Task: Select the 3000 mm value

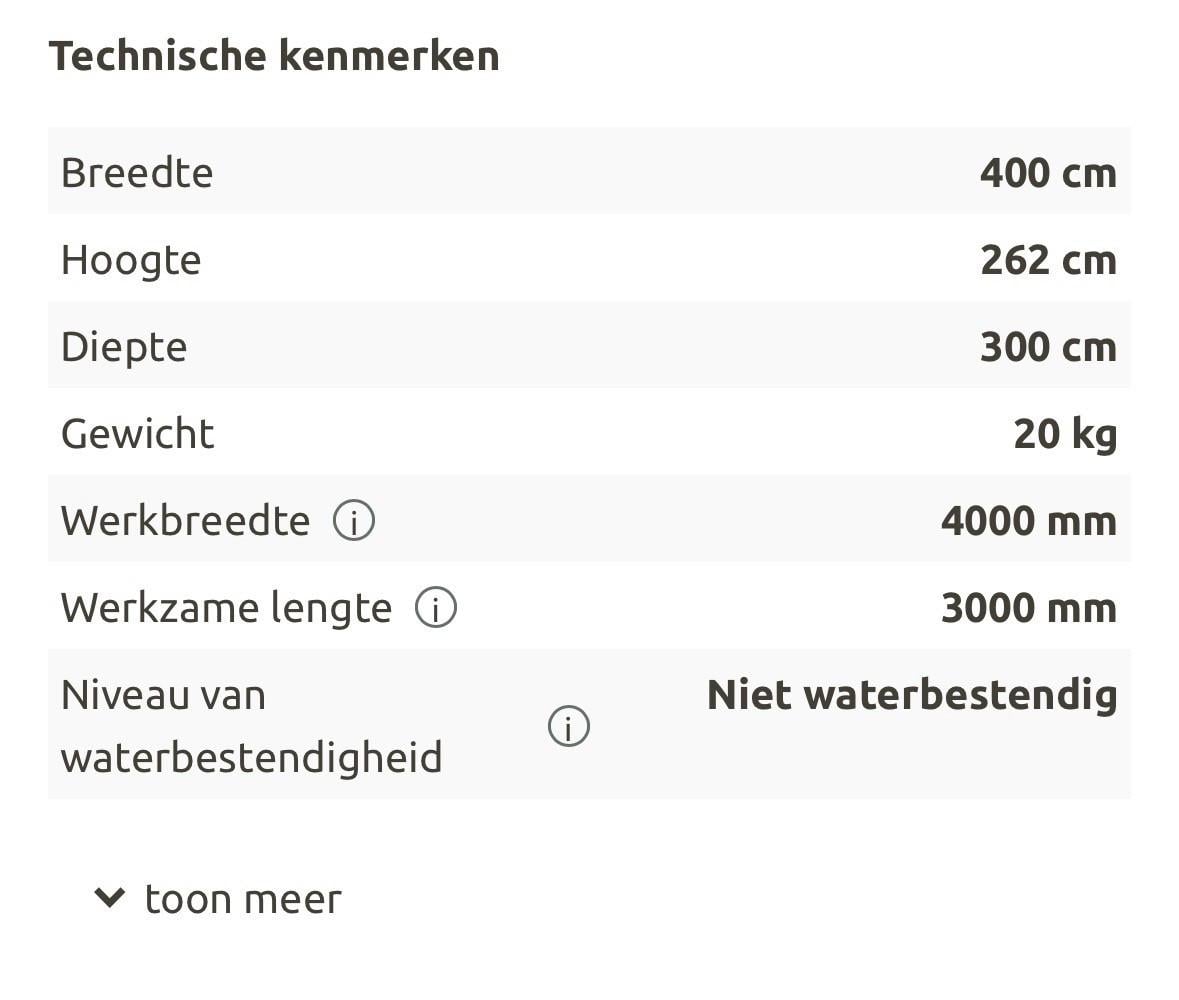Action: pyautogui.click(x=1028, y=608)
